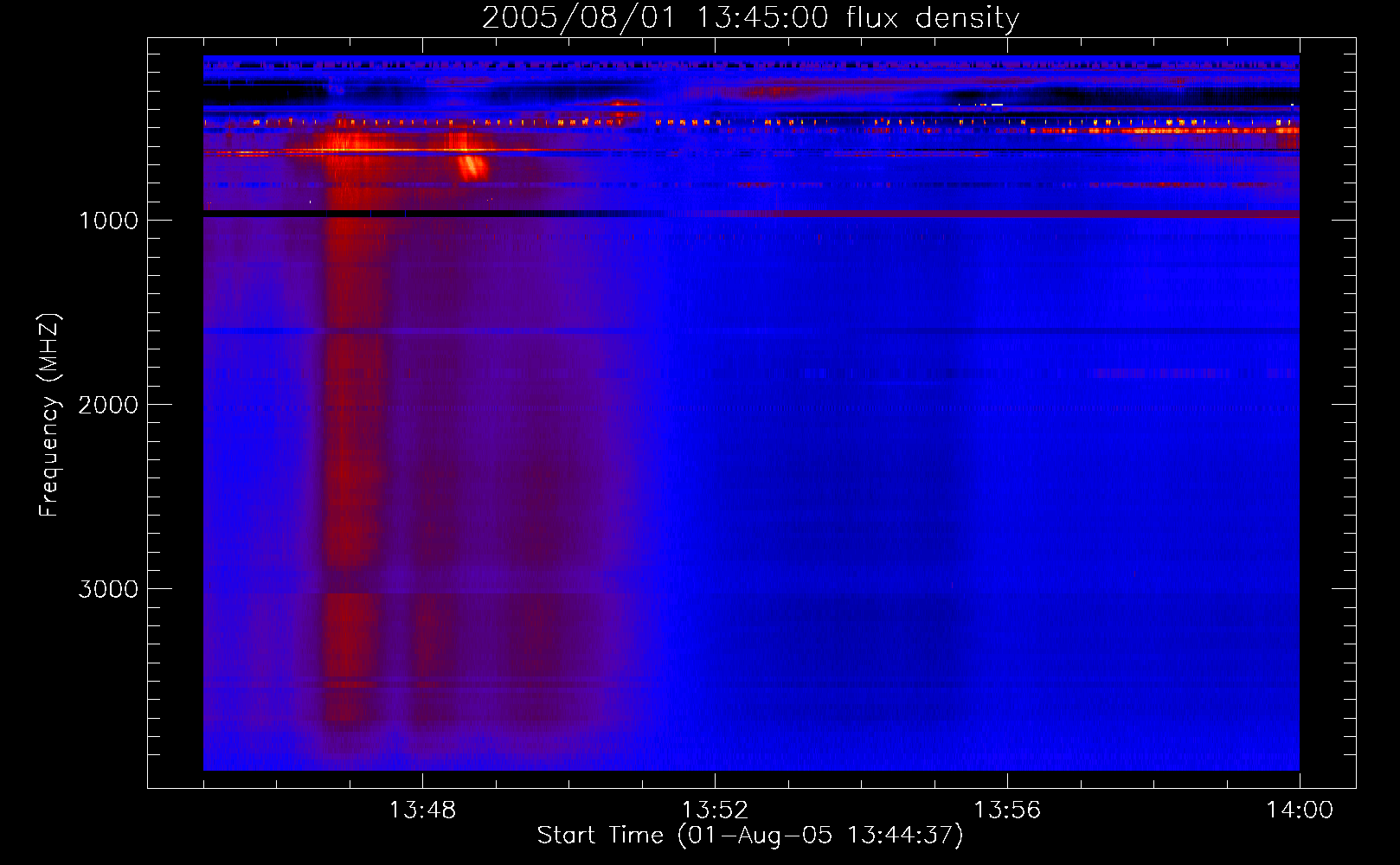Click the bright burst feature near 13:48:40
Image resolution: width=1400 pixels, height=865 pixels.
click(x=472, y=165)
